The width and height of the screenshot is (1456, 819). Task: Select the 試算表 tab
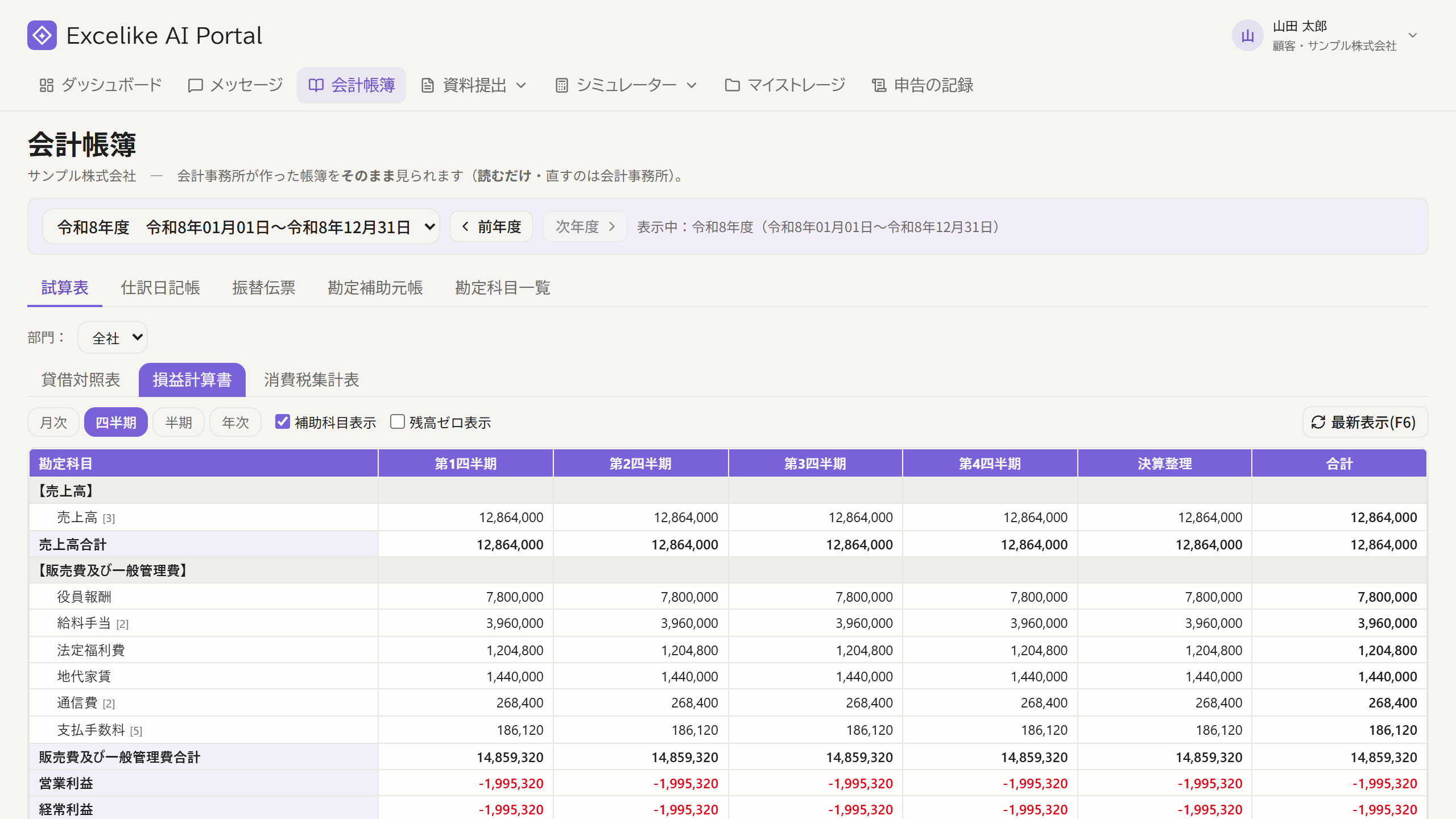coord(65,288)
